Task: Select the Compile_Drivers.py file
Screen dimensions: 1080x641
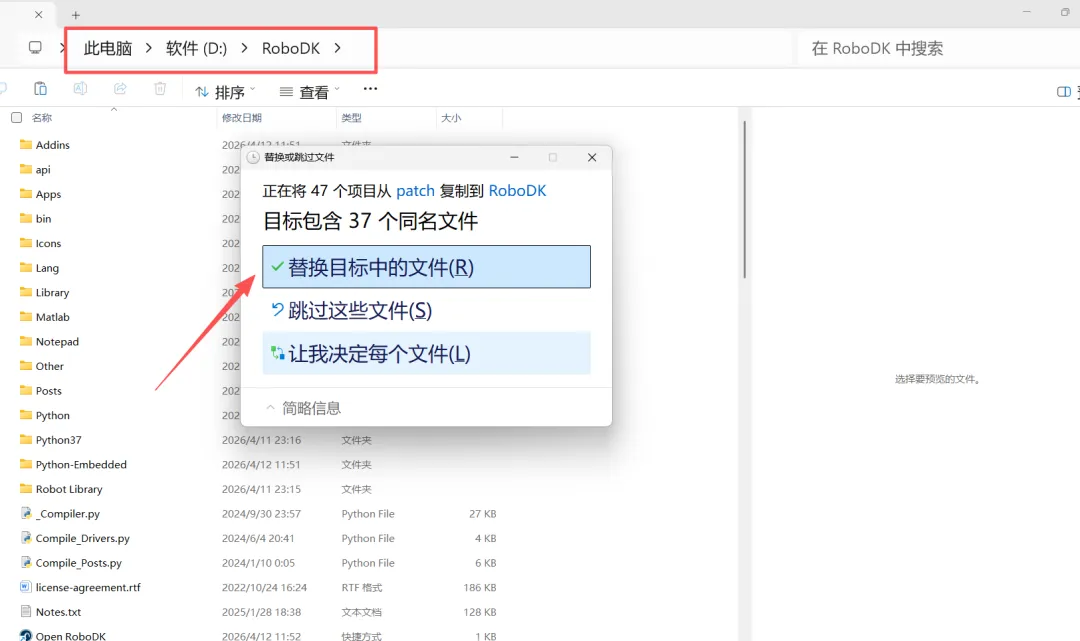Action: click(82, 538)
